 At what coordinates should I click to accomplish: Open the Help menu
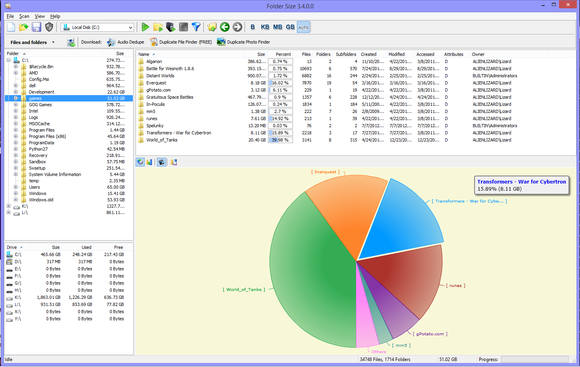point(55,16)
